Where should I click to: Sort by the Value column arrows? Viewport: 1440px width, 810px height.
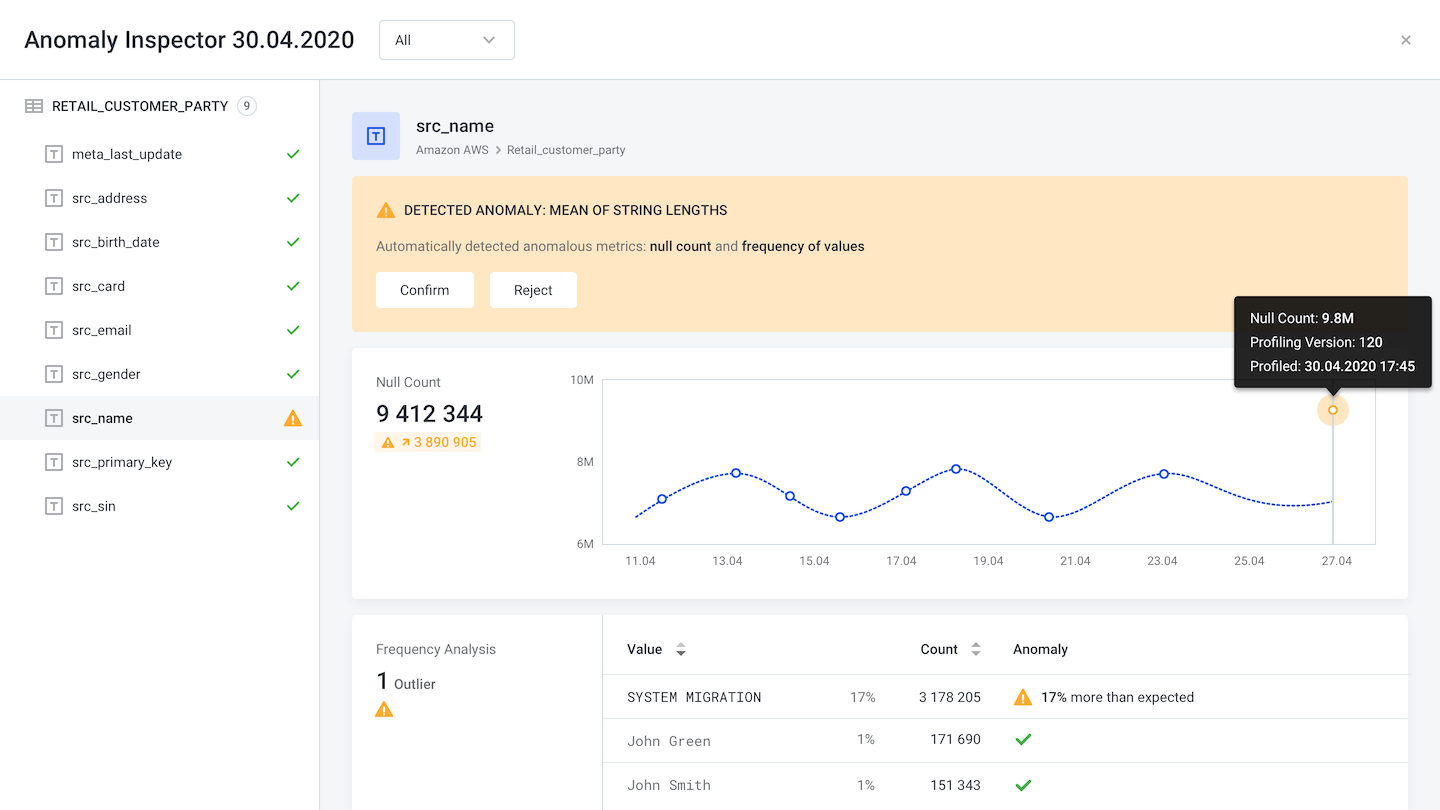[x=681, y=649]
